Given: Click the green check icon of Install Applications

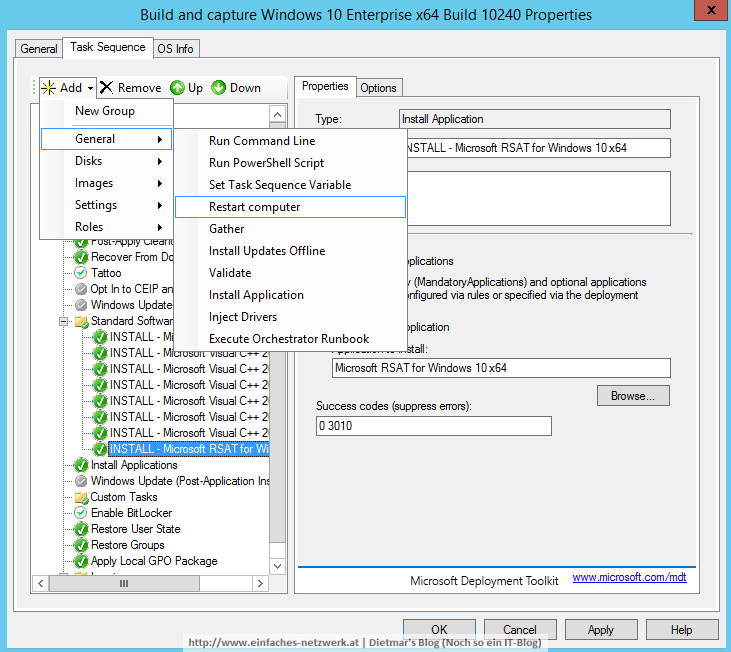Looking at the screenshot, I should point(81,465).
